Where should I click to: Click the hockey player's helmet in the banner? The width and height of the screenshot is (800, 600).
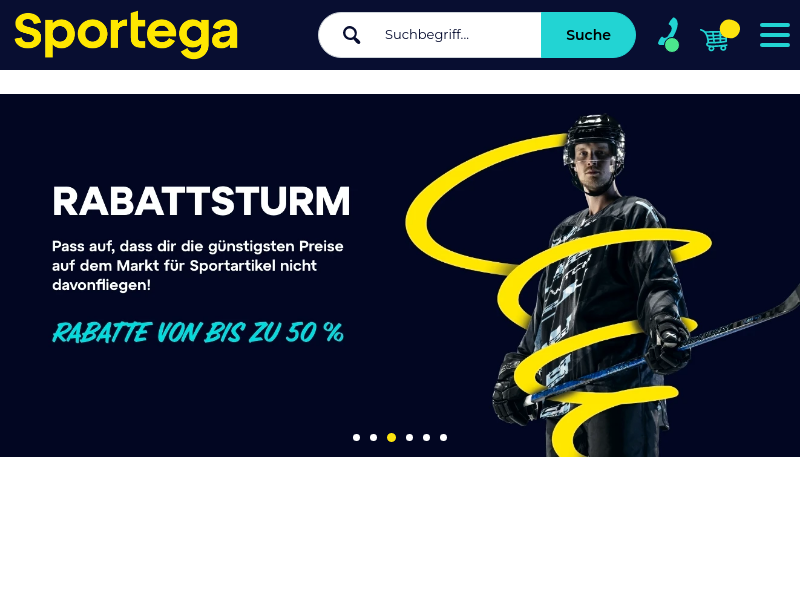click(595, 135)
